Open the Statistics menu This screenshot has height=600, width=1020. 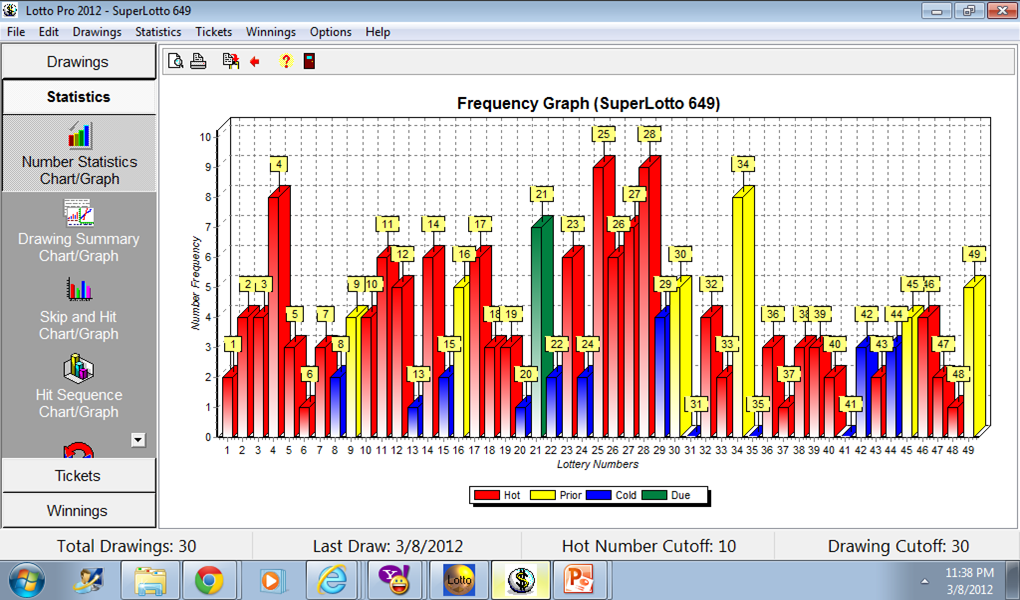pos(158,32)
